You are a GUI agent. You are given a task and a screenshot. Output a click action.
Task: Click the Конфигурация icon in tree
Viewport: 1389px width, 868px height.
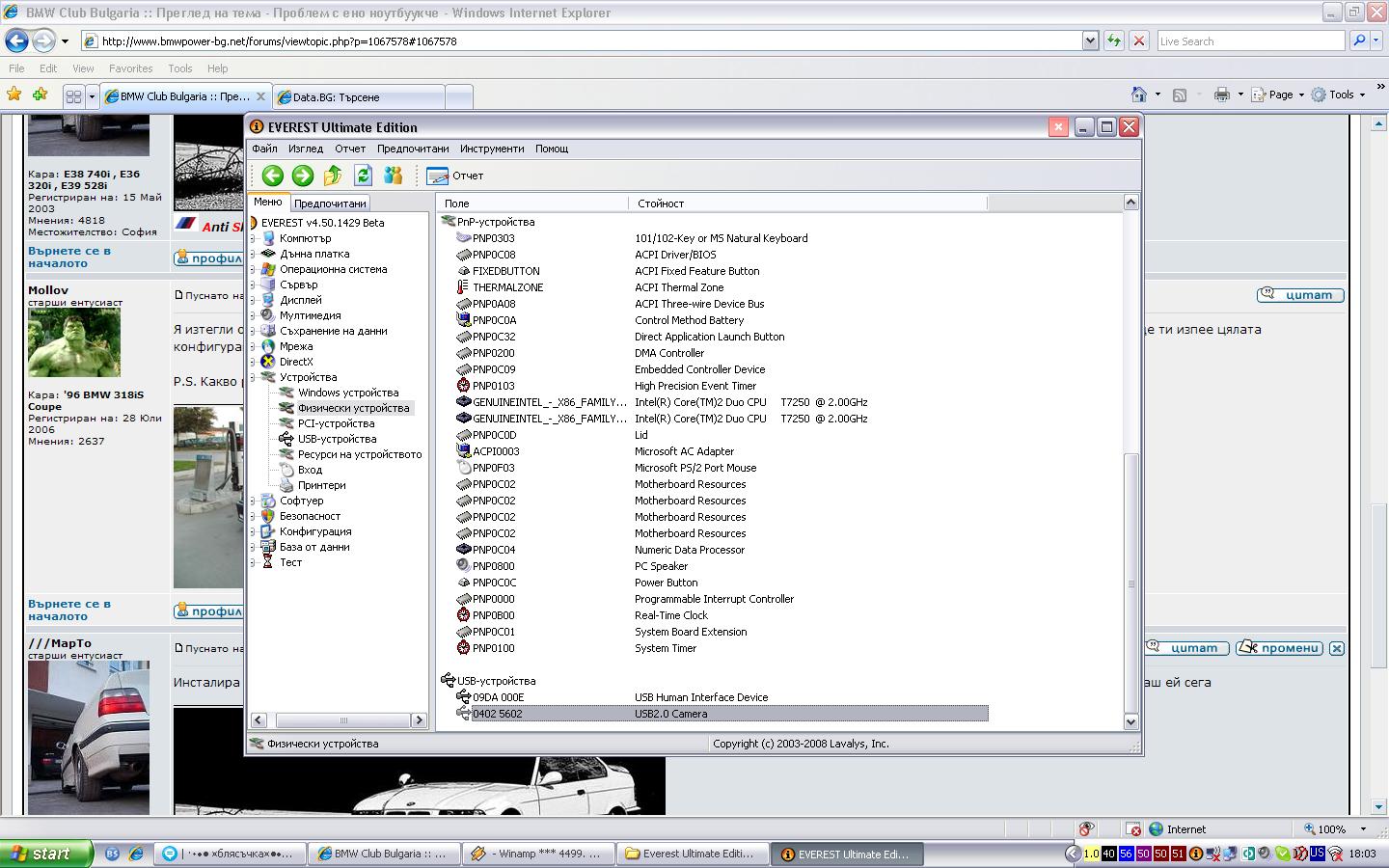(x=268, y=531)
